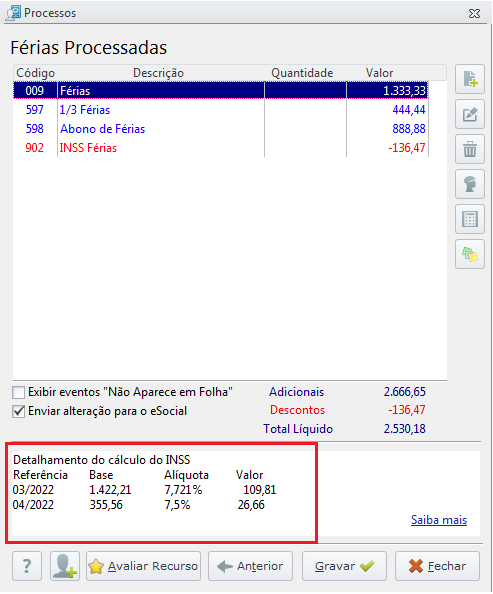Viewport: 493px width, 594px height.
Task: Select the 009 Férias row
Action: 221,91
